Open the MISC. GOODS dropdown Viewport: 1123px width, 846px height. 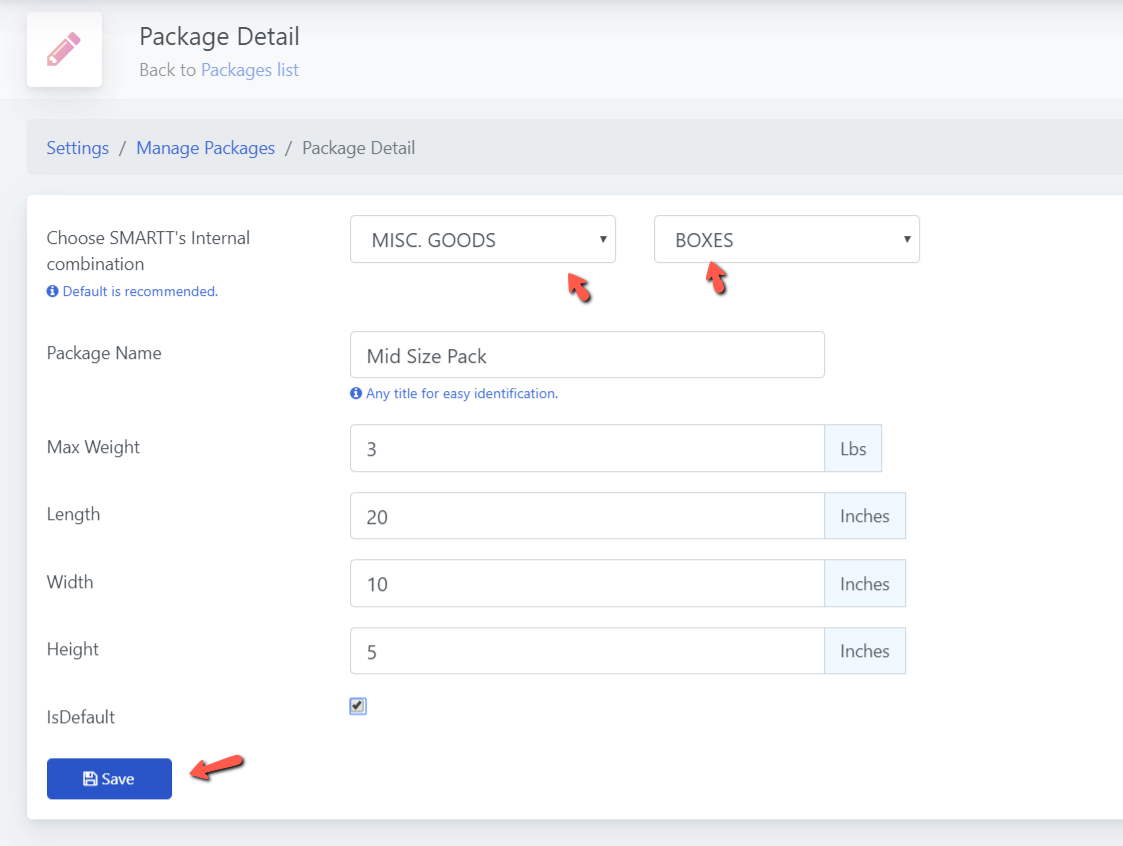(482, 240)
